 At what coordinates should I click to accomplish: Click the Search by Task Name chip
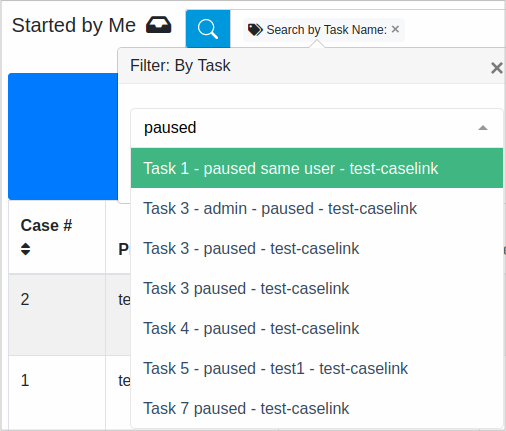click(324, 30)
